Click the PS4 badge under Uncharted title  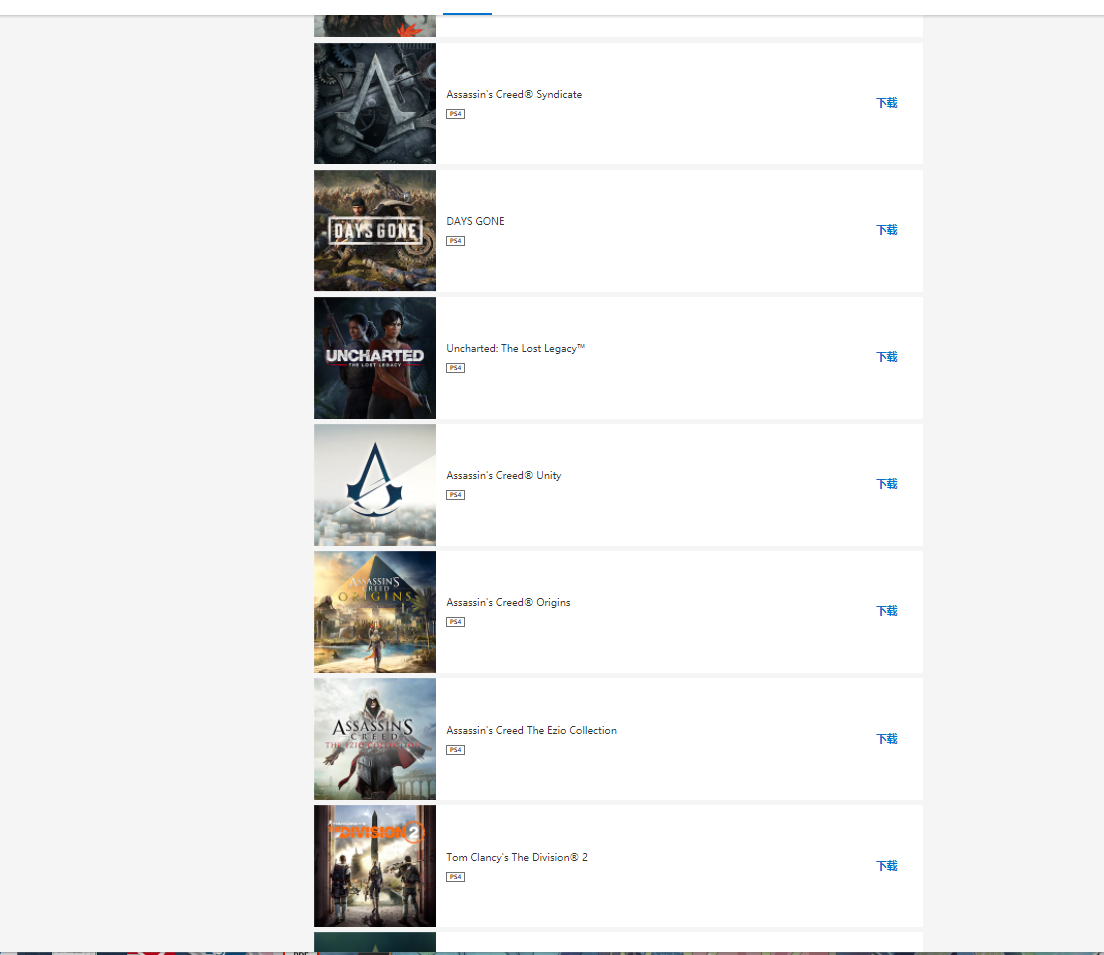455,368
